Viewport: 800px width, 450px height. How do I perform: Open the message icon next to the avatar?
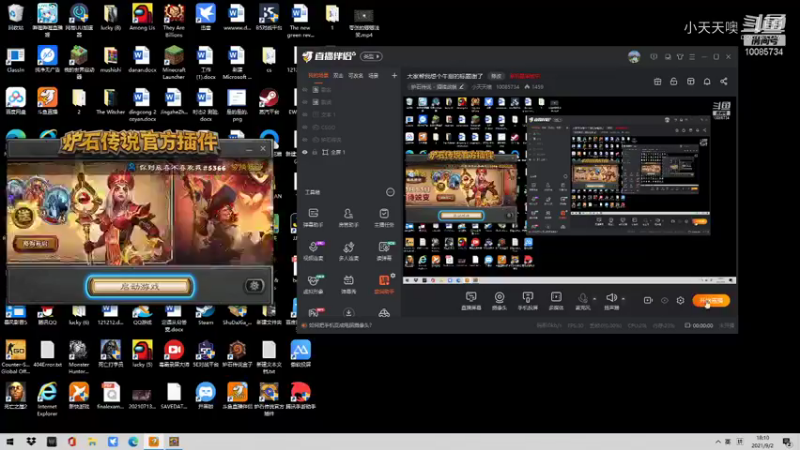click(654, 57)
